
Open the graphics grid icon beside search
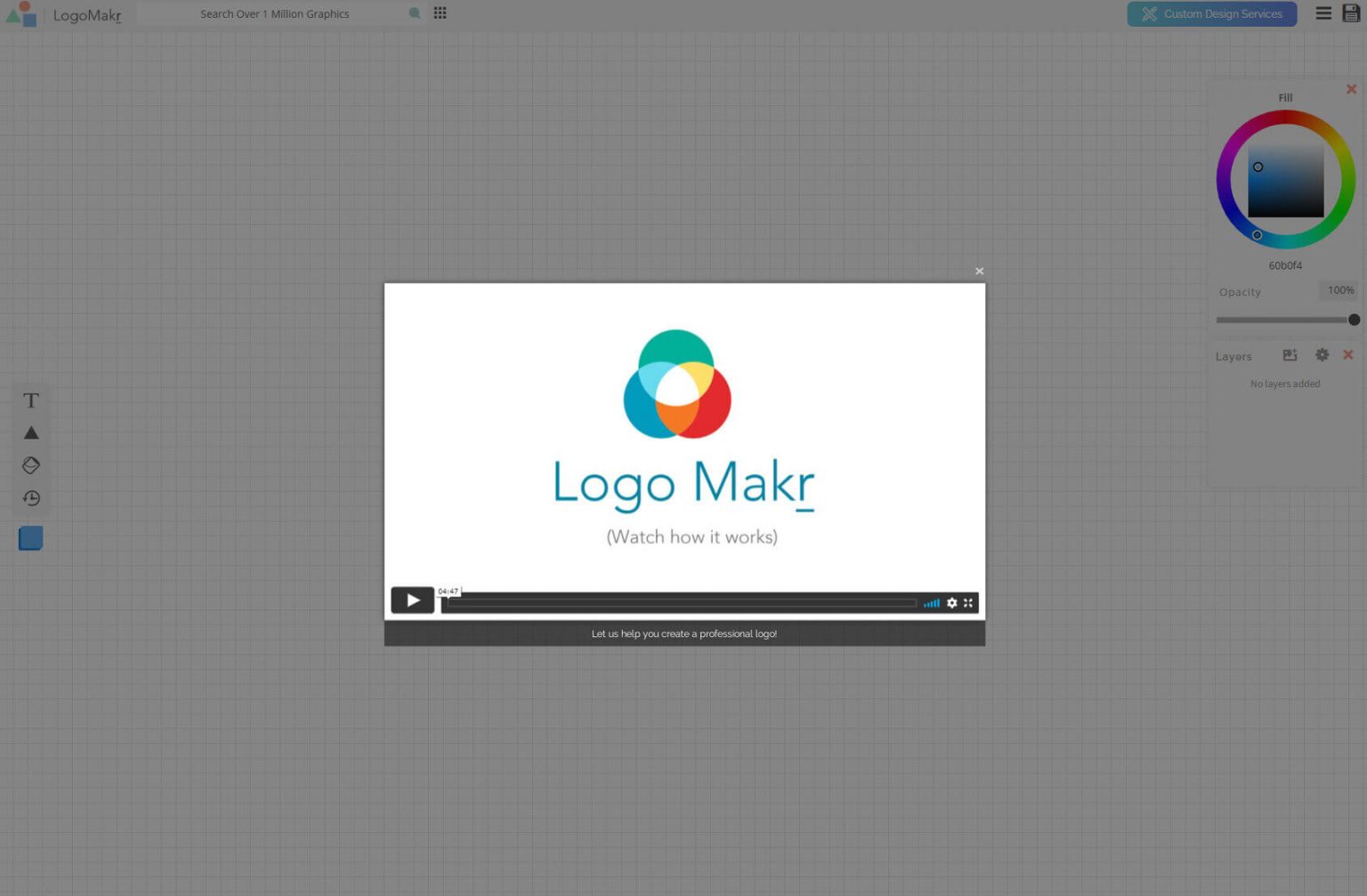(440, 13)
